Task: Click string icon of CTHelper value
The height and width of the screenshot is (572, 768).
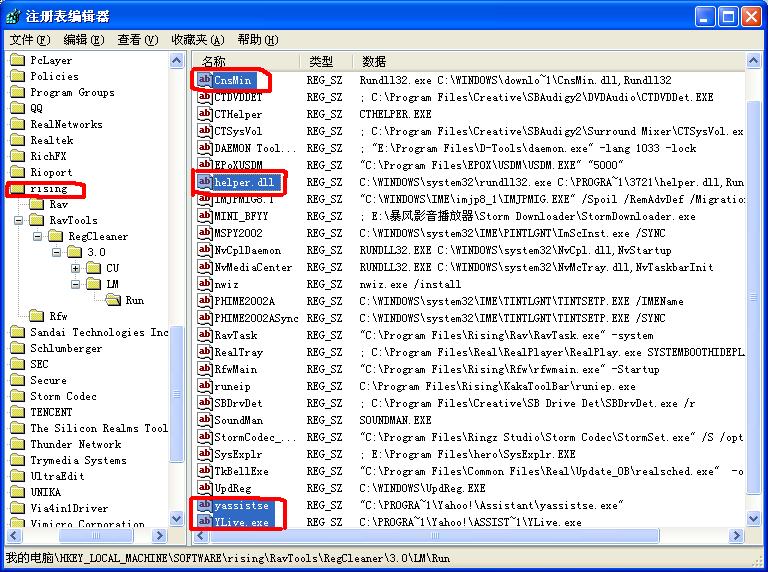Action: coord(204,114)
